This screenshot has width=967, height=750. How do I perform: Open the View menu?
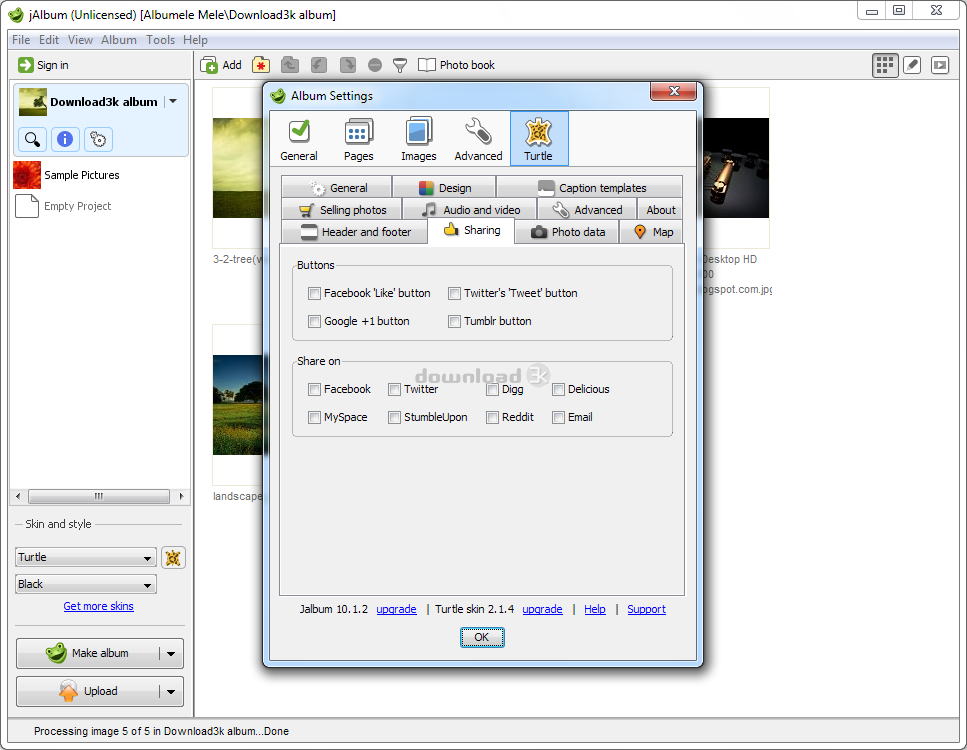pyautogui.click(x=80, y=39)
